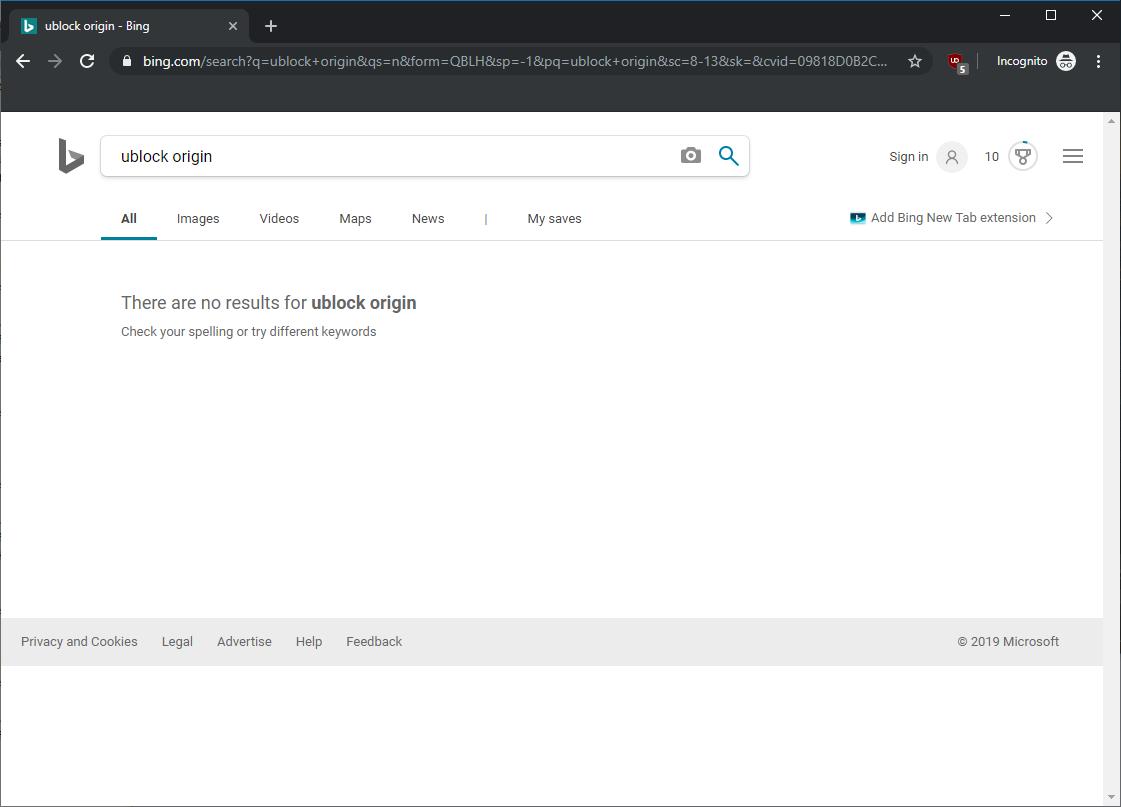Open the Feedback footer link
The height and width of the screenshot is (807, 1121).
(374, 642)
